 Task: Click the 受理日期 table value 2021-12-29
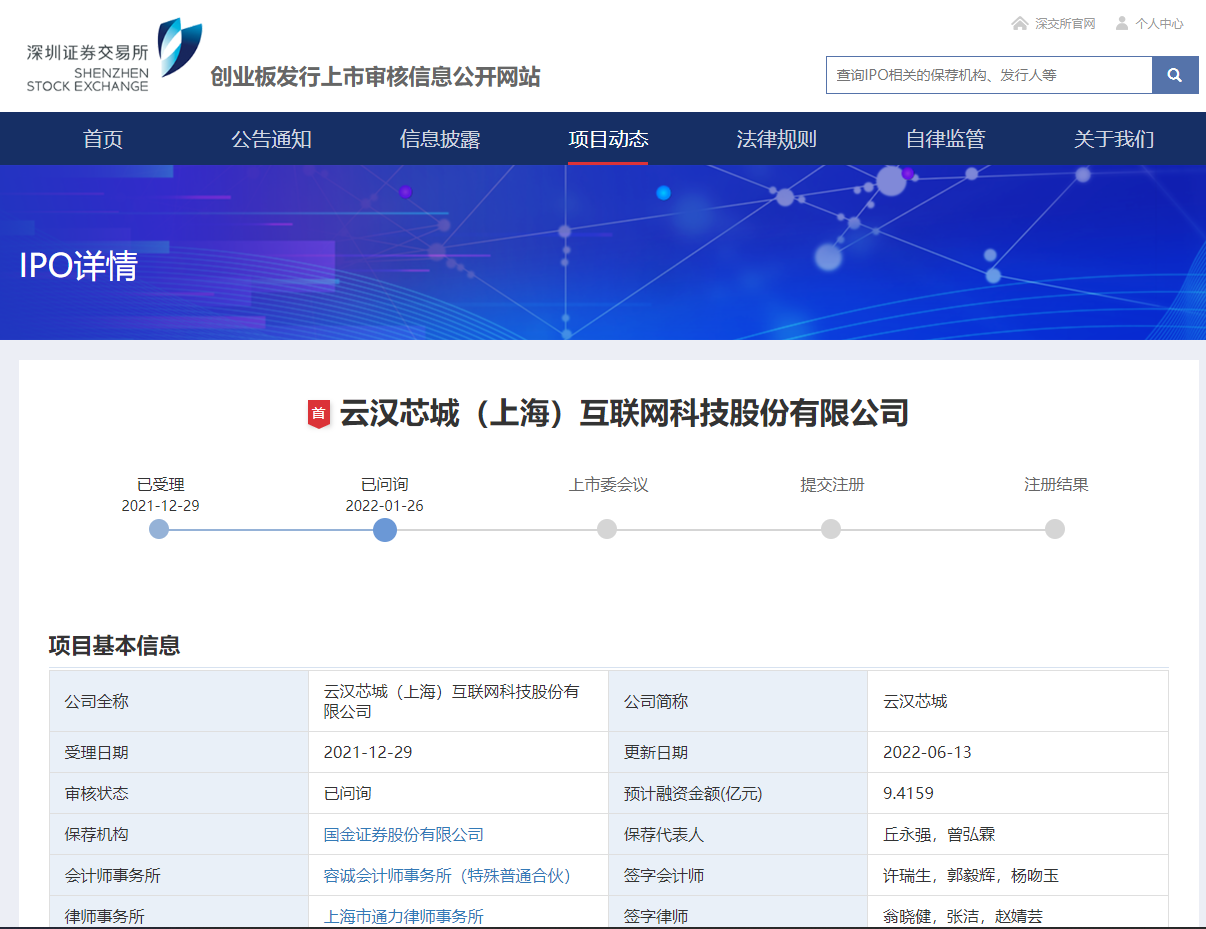[368, 752]
